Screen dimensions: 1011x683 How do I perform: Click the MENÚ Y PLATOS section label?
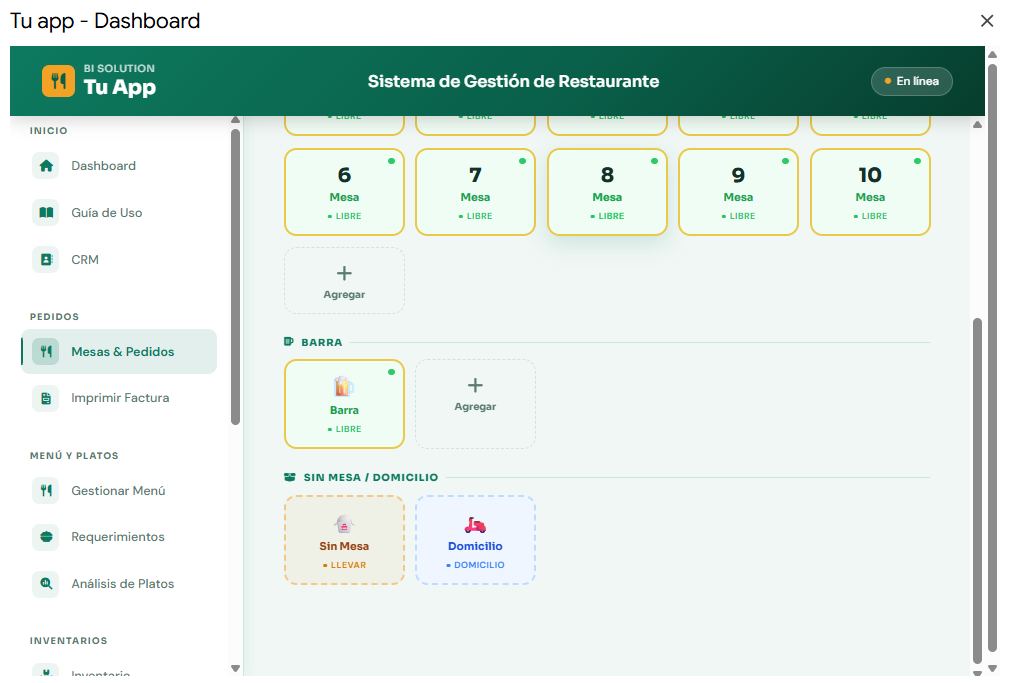74,455
